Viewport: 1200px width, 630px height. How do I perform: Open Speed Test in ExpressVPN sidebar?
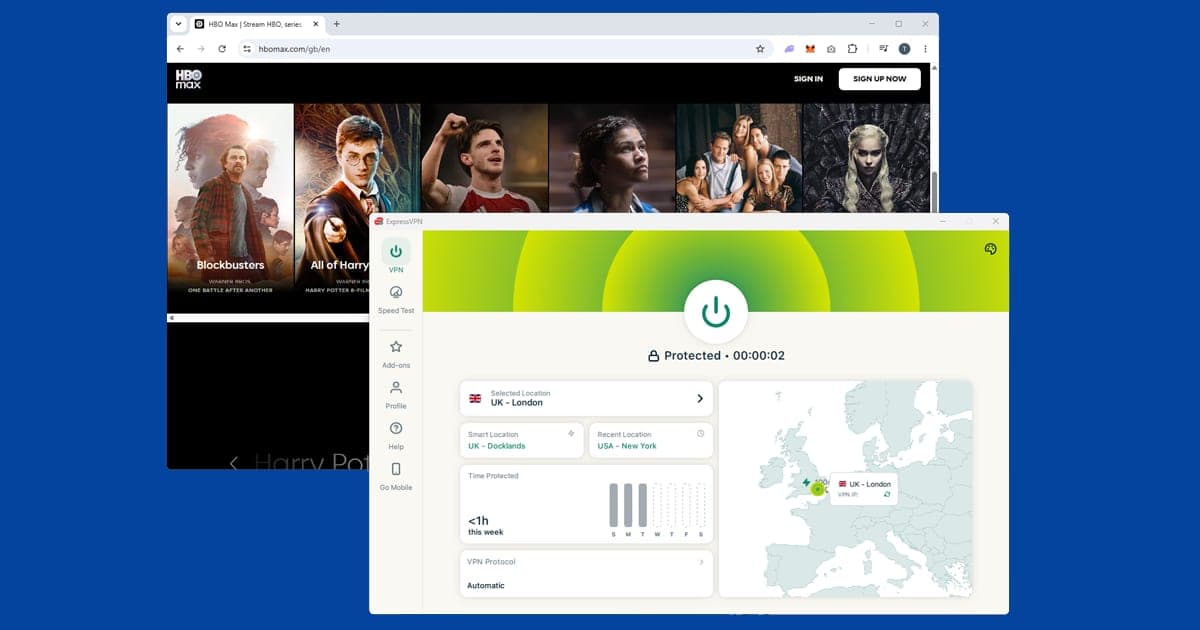[x=395, y=299]
